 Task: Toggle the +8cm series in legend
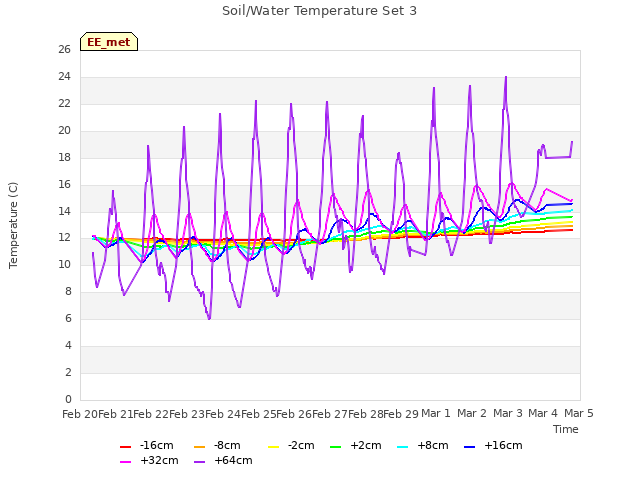[422, 445]
